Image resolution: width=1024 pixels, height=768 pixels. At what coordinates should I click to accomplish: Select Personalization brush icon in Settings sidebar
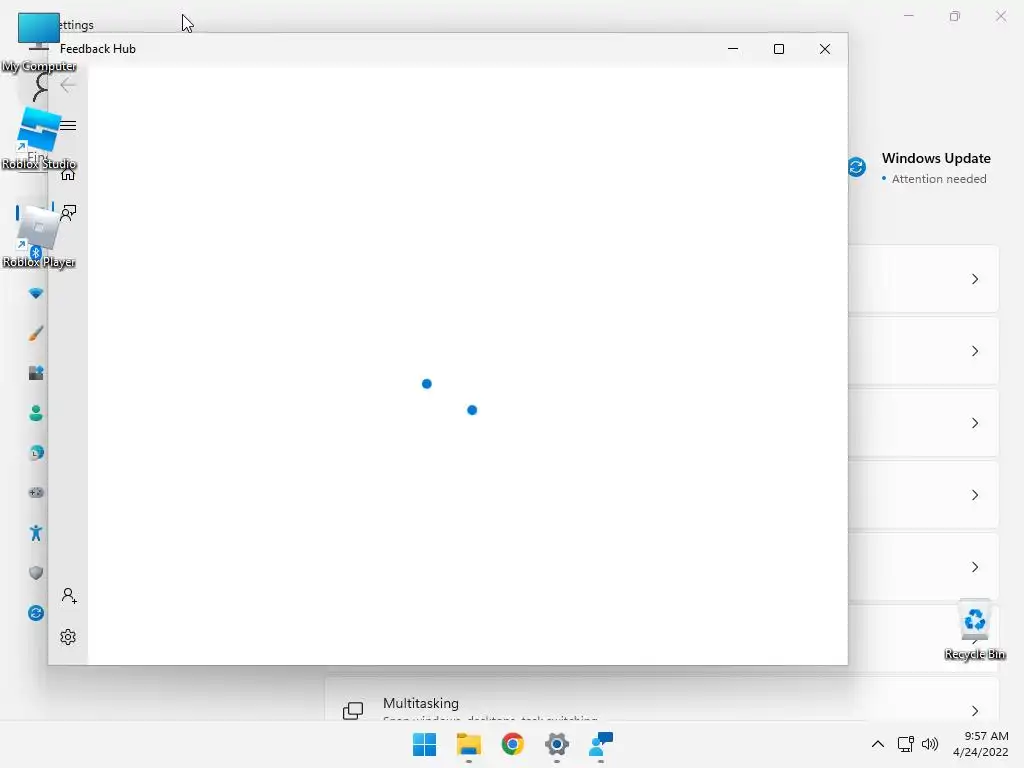coord(36,333)
